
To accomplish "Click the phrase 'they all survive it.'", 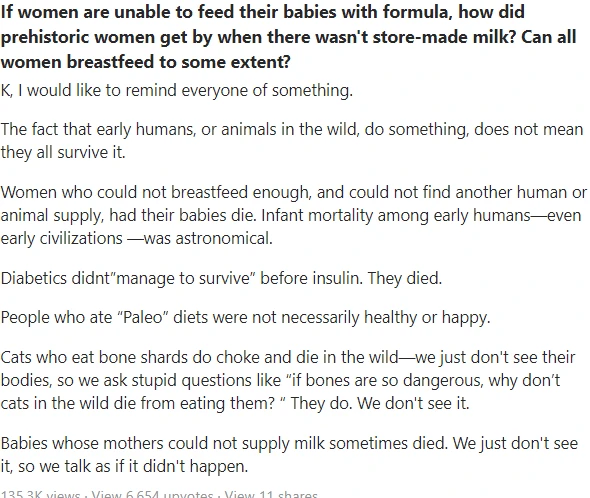I will (x=63, y=152).
